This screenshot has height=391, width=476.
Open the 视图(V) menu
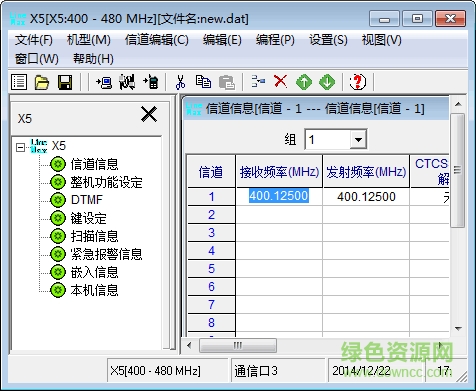tap(381, 40)
